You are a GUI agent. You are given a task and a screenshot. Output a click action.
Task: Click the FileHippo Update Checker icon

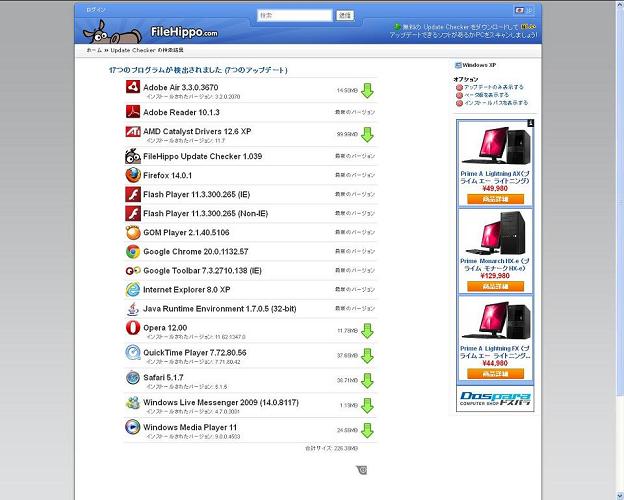(x=133, y=156)
